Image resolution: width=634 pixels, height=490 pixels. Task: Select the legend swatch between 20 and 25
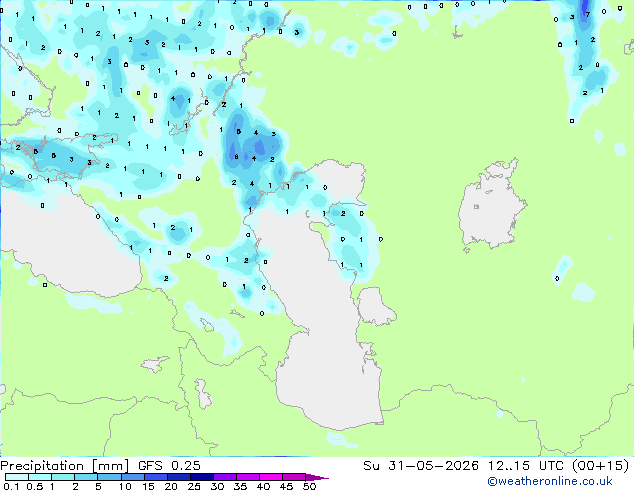(x=178, y=477)
